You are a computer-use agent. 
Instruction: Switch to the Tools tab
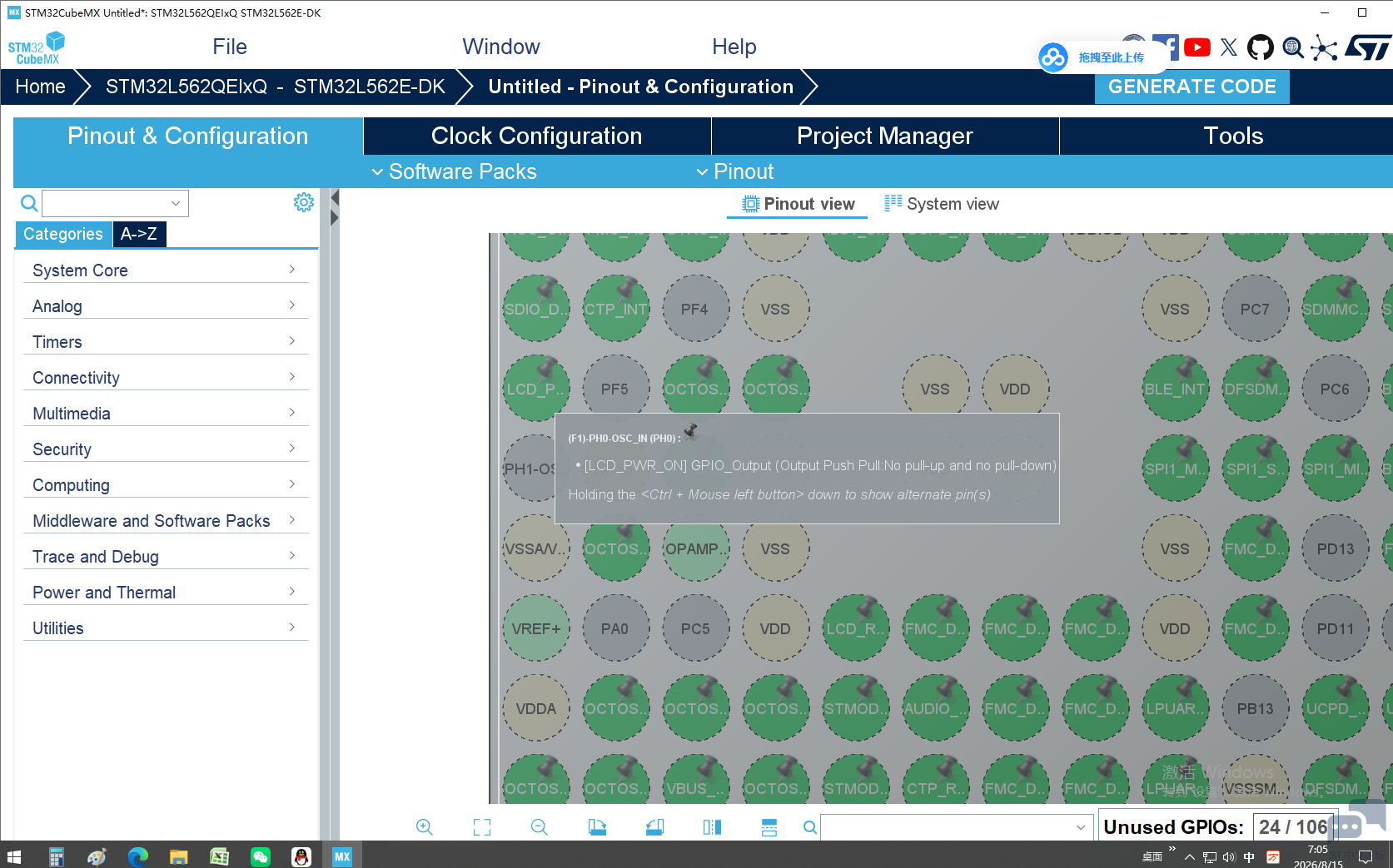click(x=1233, y=136)
